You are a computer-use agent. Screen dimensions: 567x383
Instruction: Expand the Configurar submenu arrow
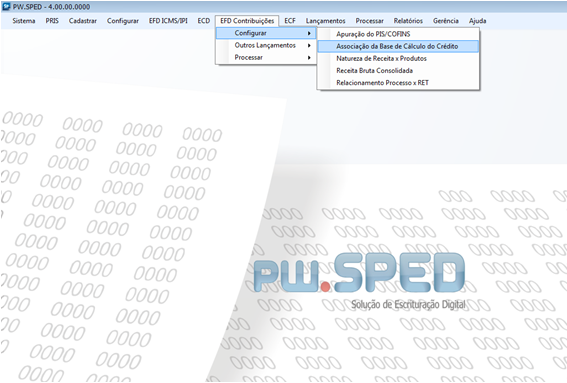point(309,33)
